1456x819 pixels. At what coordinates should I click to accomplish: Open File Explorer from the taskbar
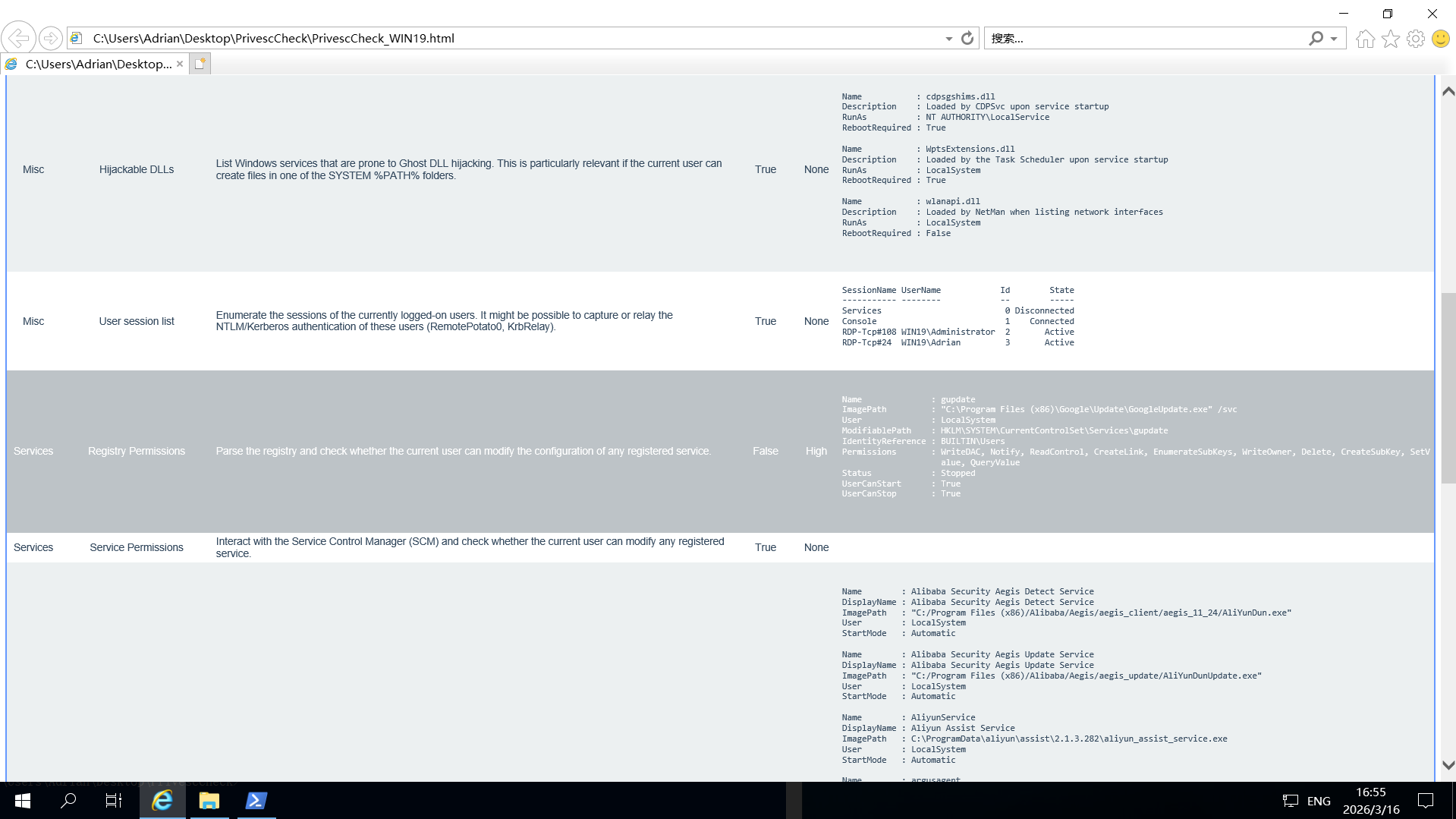coord(209,800)
